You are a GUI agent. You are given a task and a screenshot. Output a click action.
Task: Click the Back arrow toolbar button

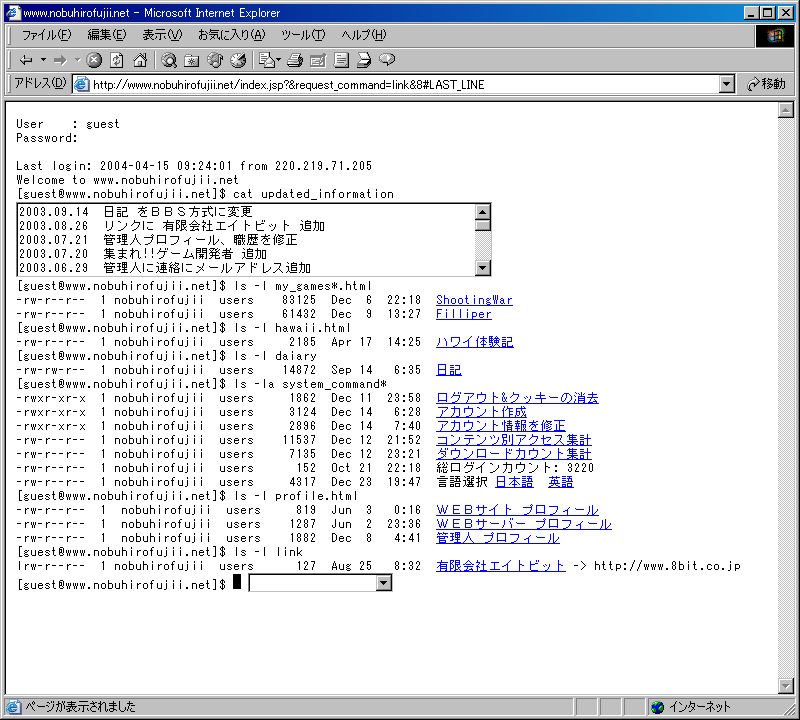tap(26, 60)
